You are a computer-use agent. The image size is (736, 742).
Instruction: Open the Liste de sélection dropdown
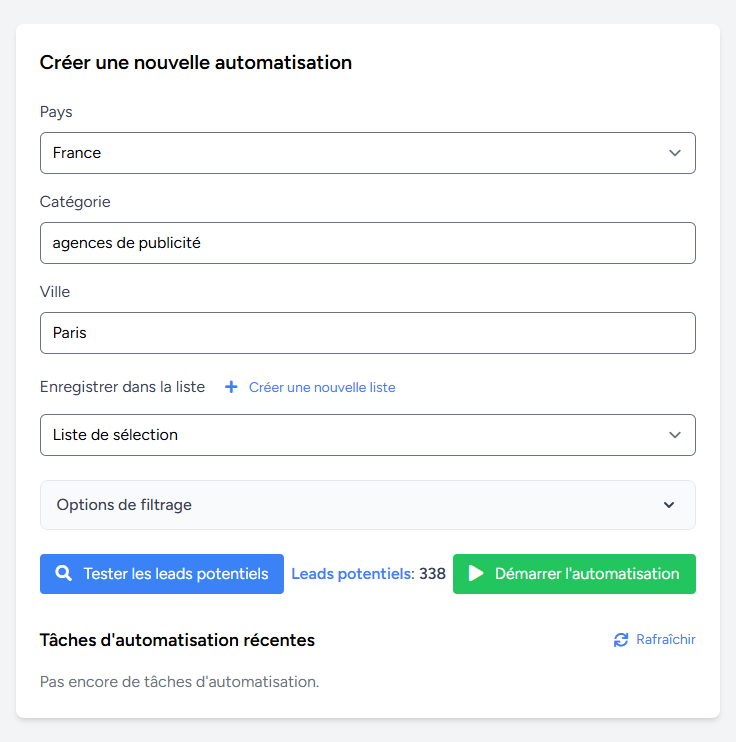tap(368, 435)
